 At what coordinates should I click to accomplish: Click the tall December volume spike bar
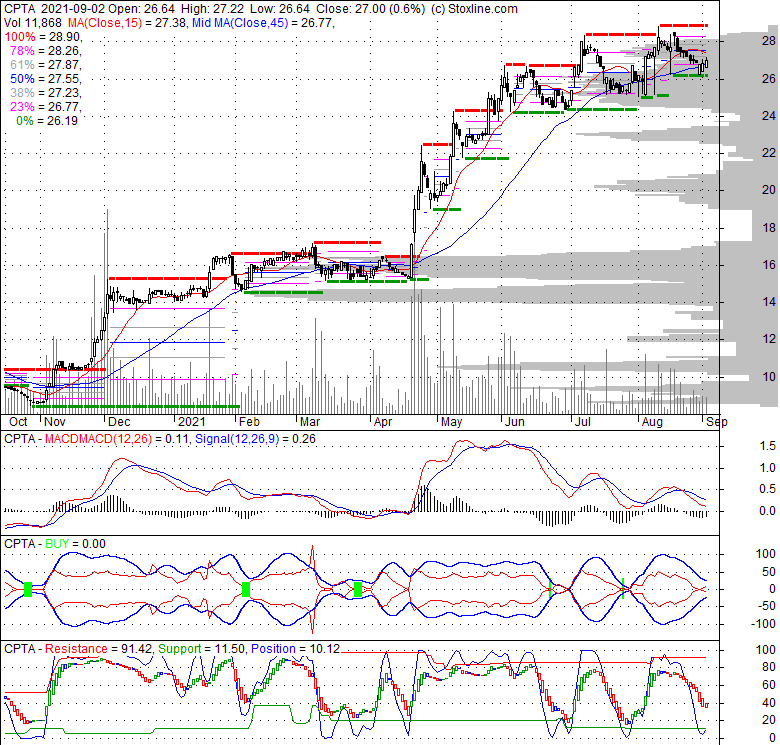(x=107, y=311)
